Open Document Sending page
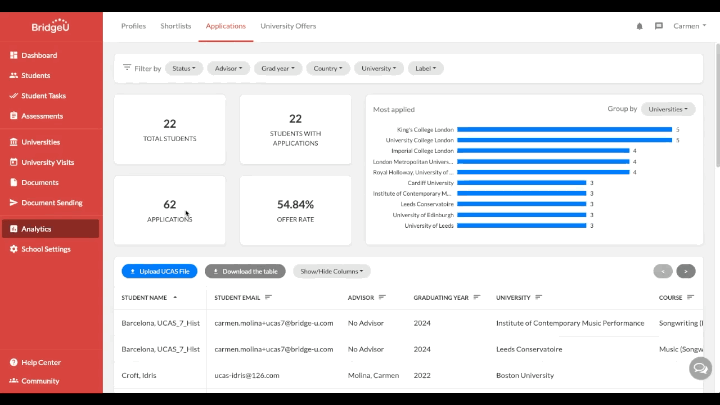Viewport: 720px width, 405px height. pyautogui.click(x=51, y=202)
